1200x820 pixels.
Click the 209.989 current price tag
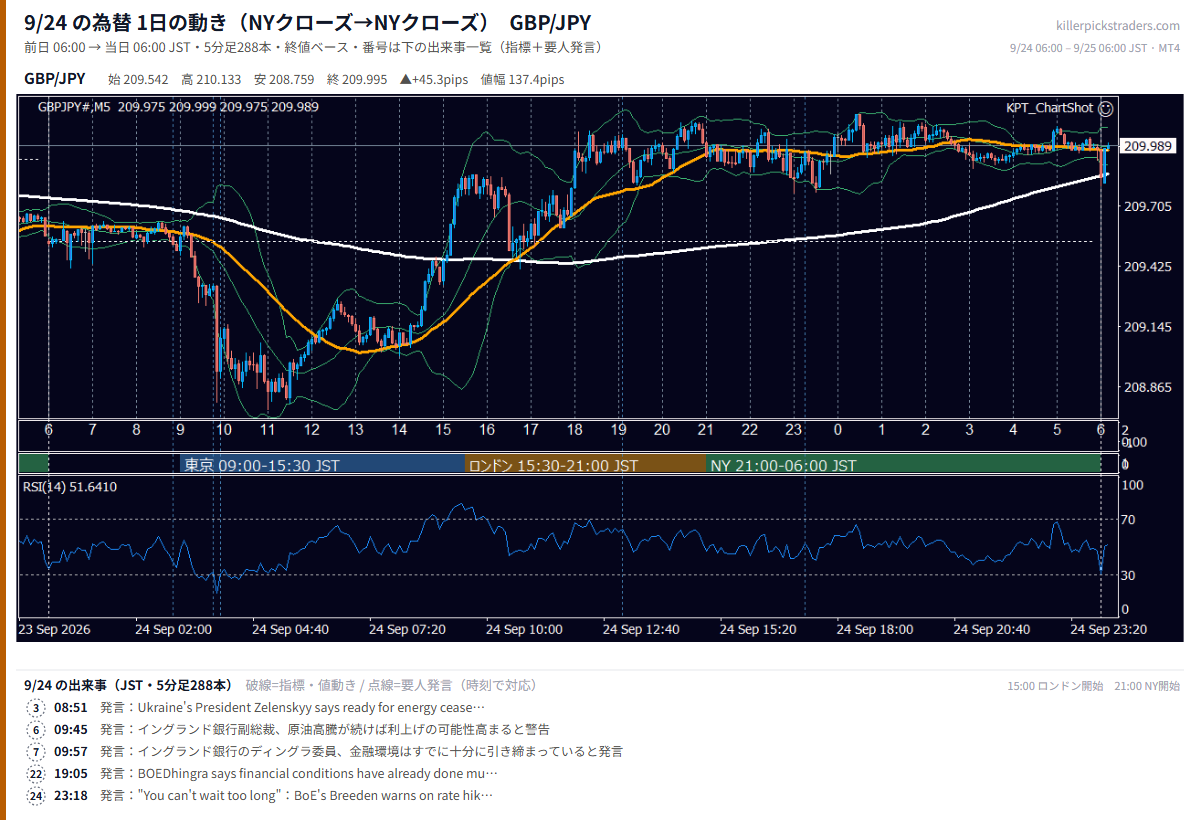pos(1148,146)
